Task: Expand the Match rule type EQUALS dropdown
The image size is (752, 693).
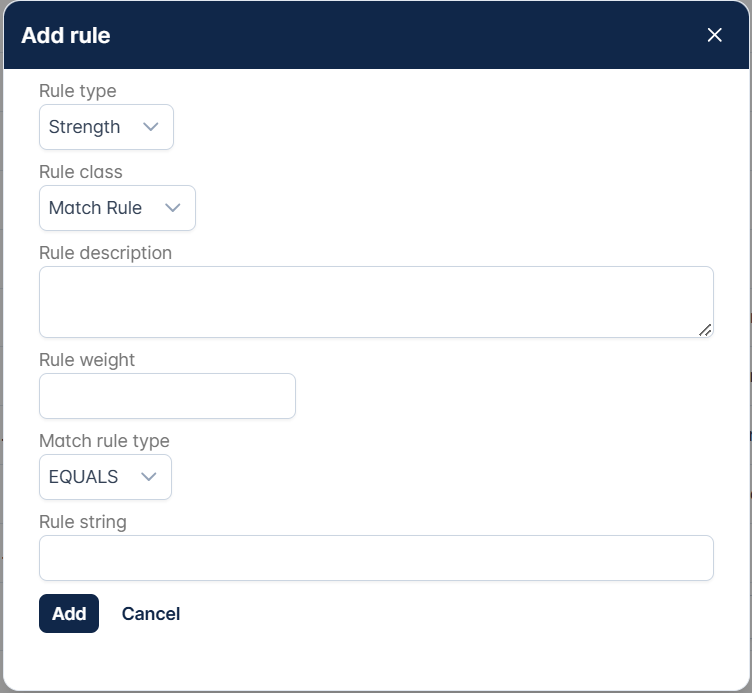Action: tap(104, 477)
